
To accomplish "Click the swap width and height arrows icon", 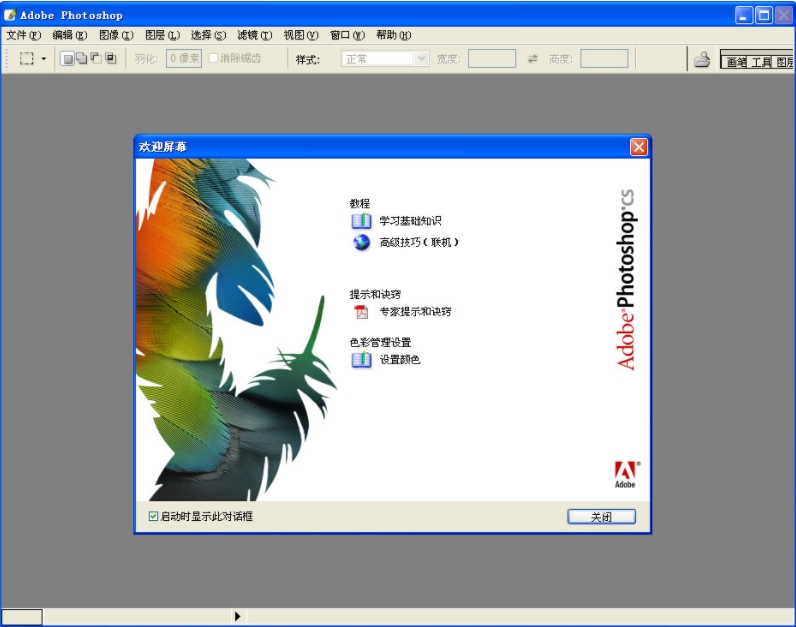I will (x=533, y=59).
